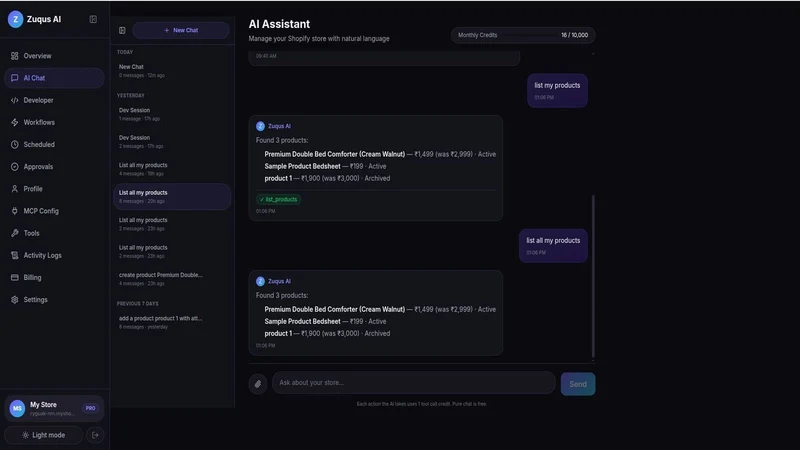Screen dimensions: 800x450
Task: Open 'List all my products' chat with 4 messages
Action: click(172, 169)
